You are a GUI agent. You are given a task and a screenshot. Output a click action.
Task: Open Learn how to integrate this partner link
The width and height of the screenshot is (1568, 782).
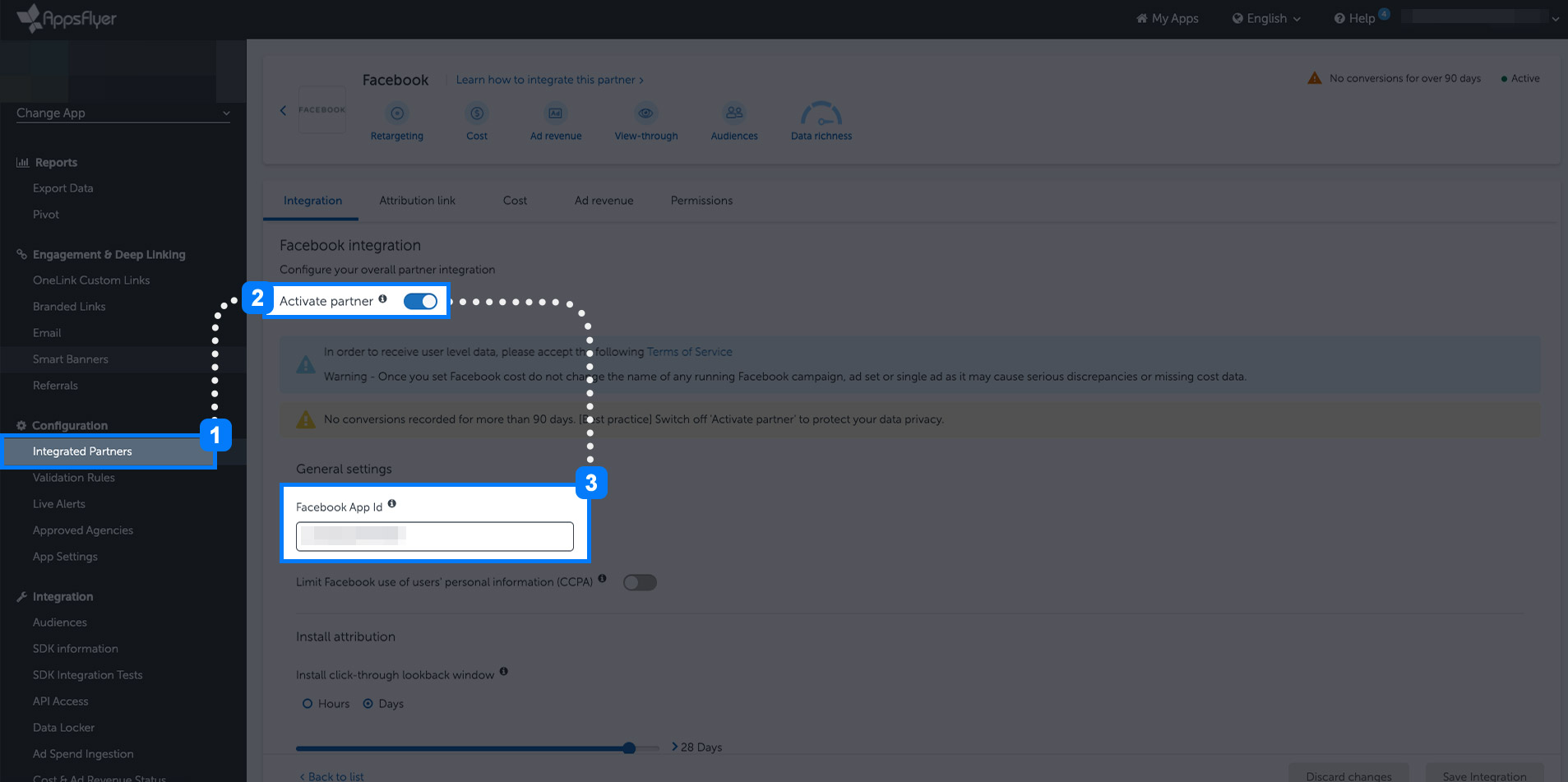[x=549, y=80]
